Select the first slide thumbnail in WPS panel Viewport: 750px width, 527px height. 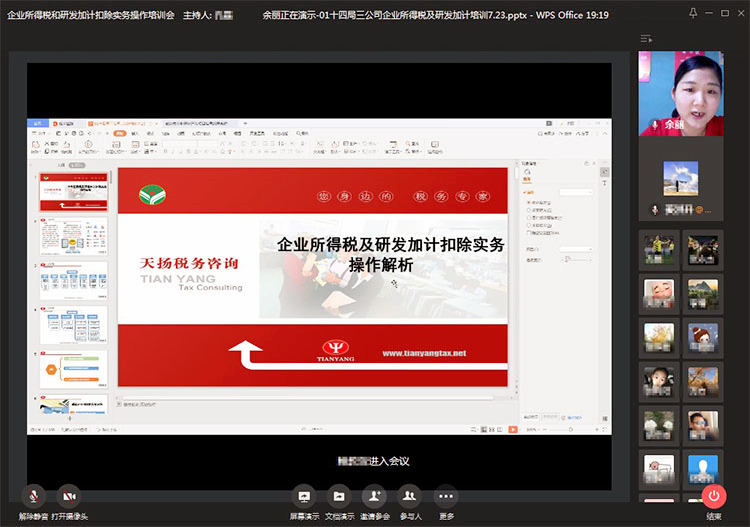pos(73,191)
